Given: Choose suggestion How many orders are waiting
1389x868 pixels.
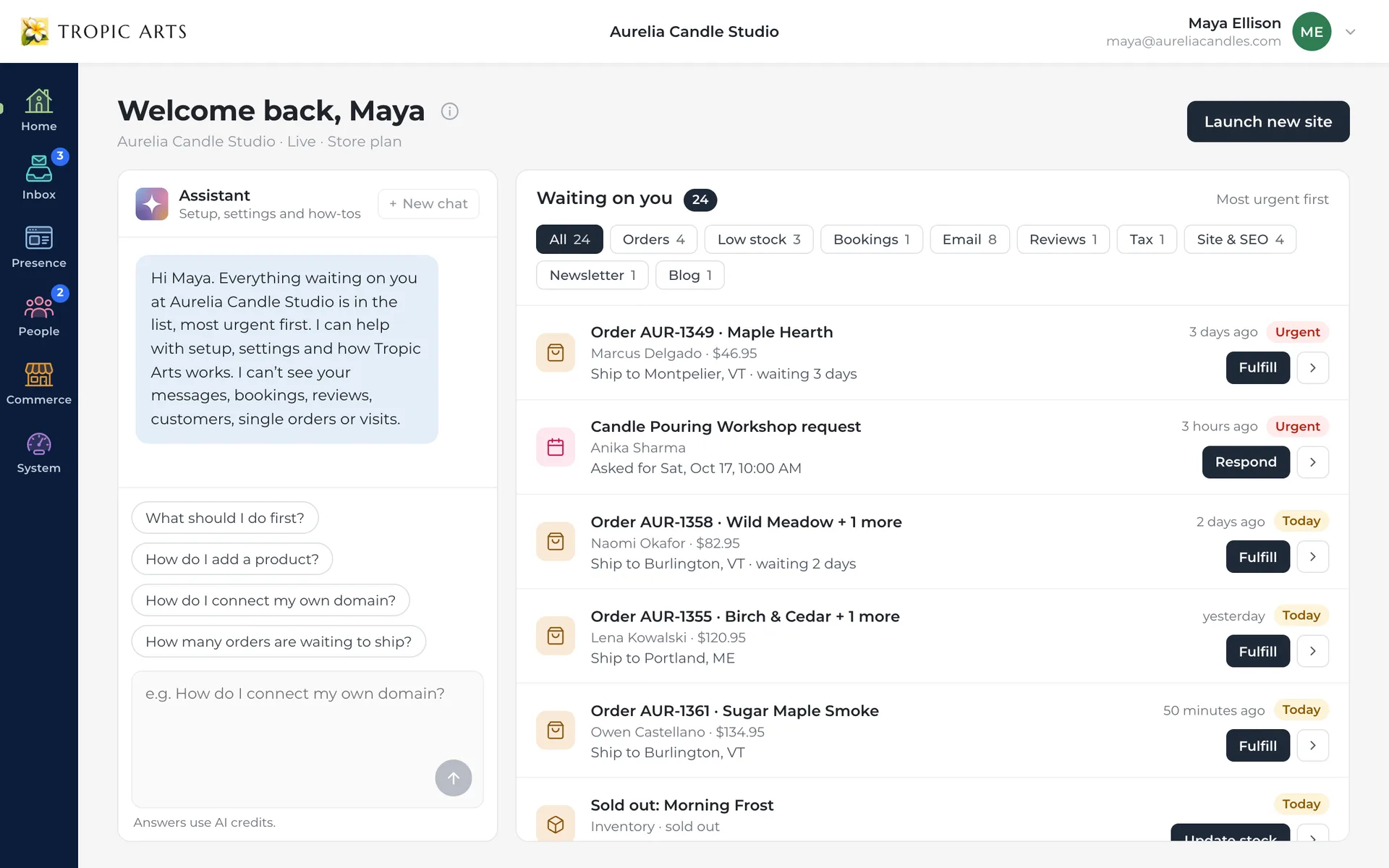Looking at the screenshot, I should tap(279, 642).
